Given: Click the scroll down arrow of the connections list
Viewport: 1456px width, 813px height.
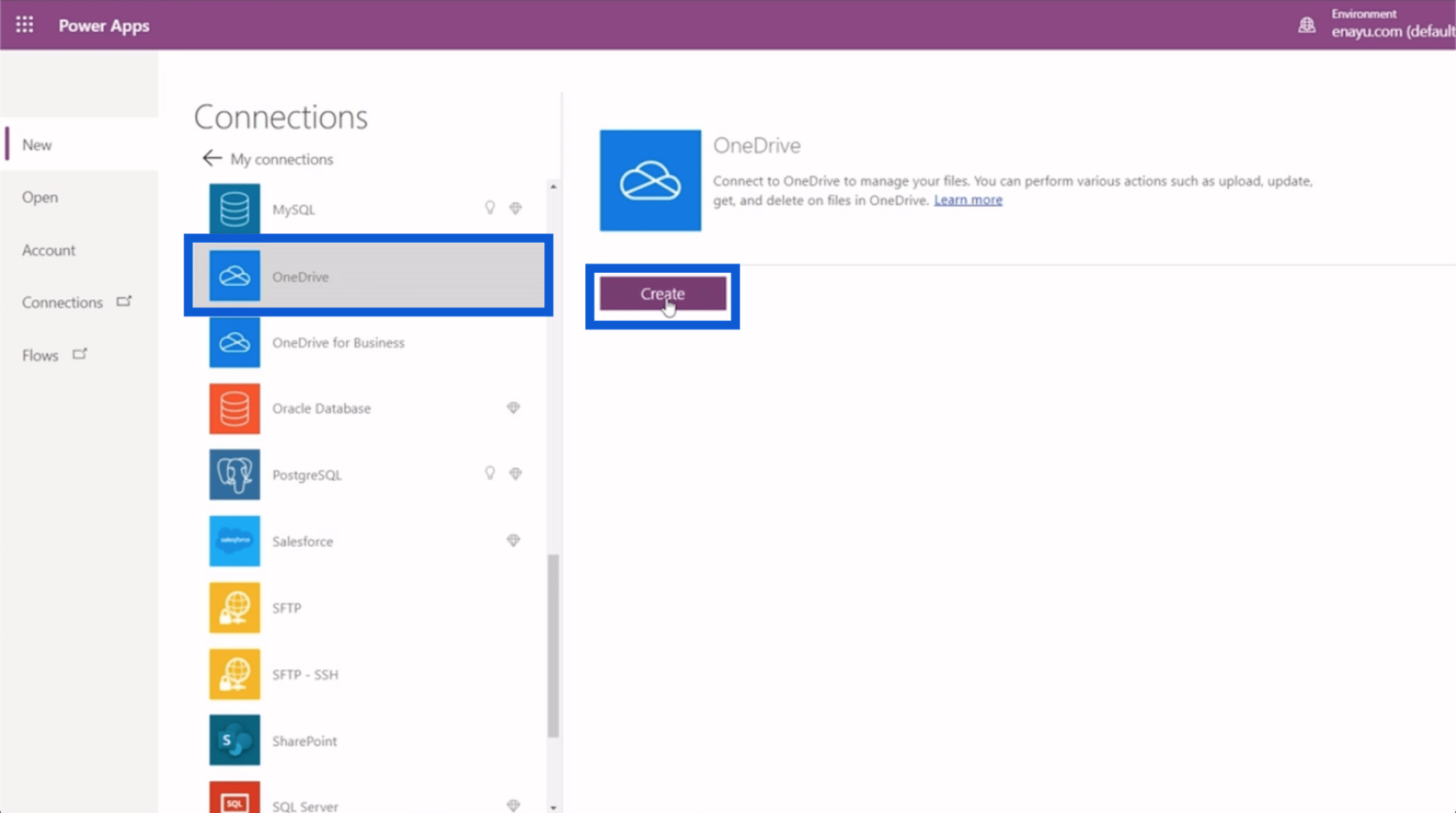Looking at the screenshot, I should (x=553, y=807).
